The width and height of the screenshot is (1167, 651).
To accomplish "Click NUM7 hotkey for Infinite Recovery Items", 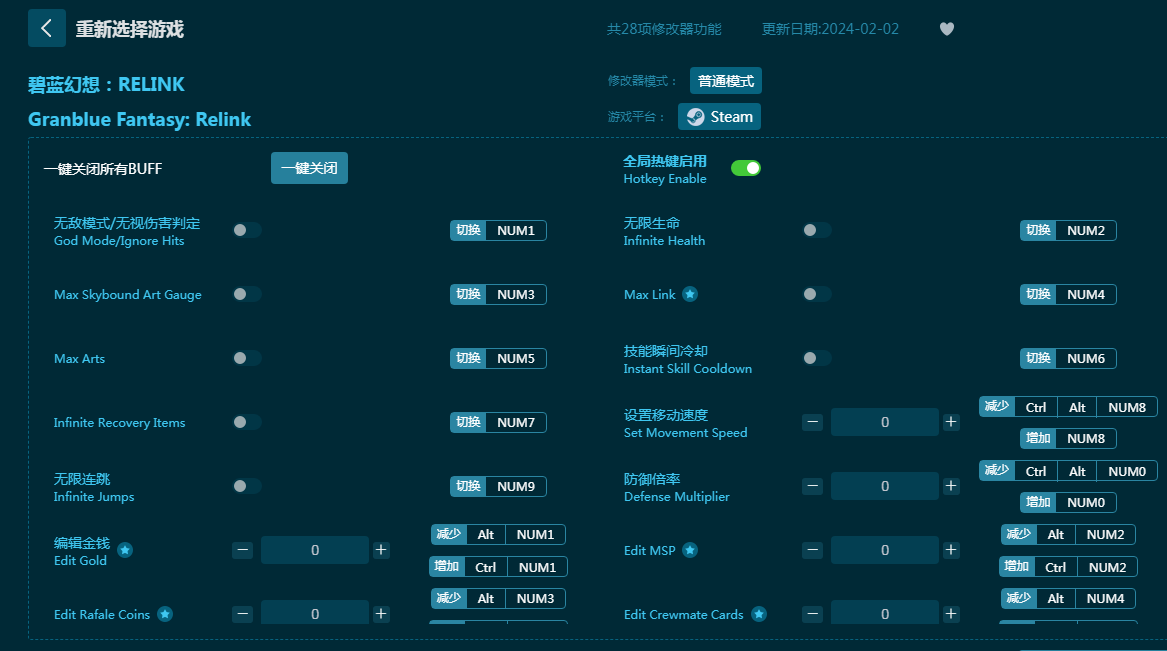I will coord(498,423).
